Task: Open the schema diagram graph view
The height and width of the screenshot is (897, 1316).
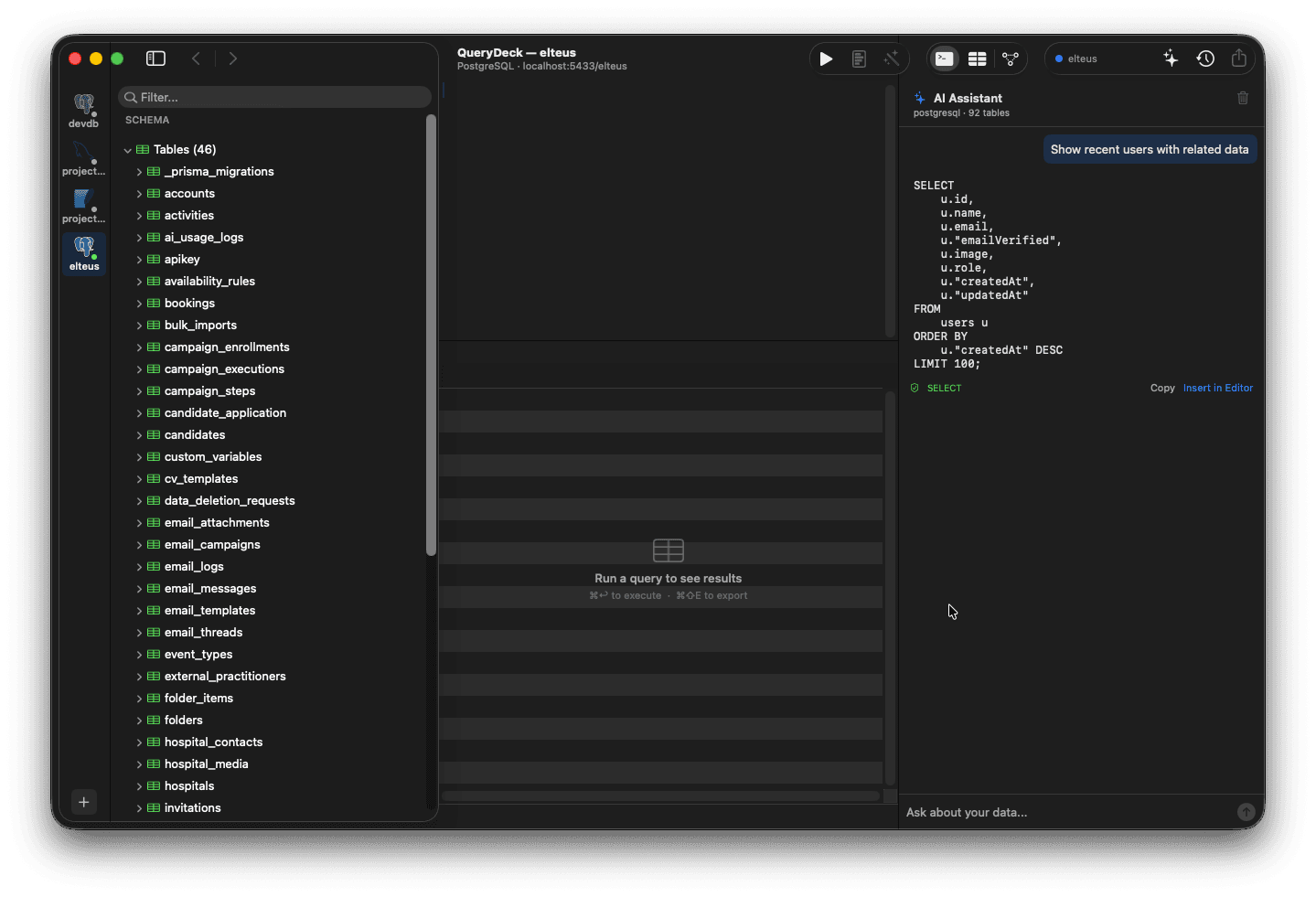Action: [1011, 59]
